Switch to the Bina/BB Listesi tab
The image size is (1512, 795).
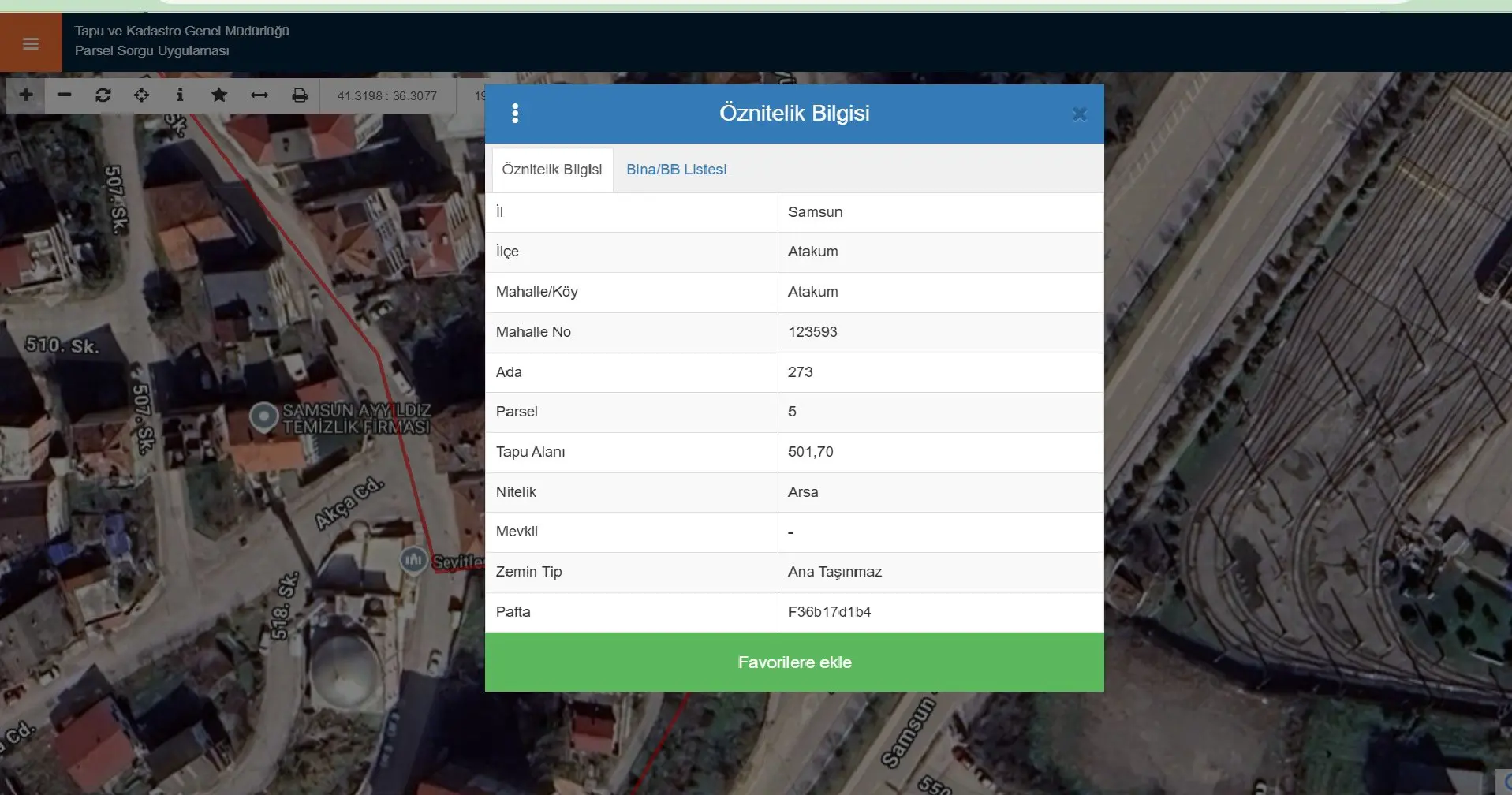[677, 170]
